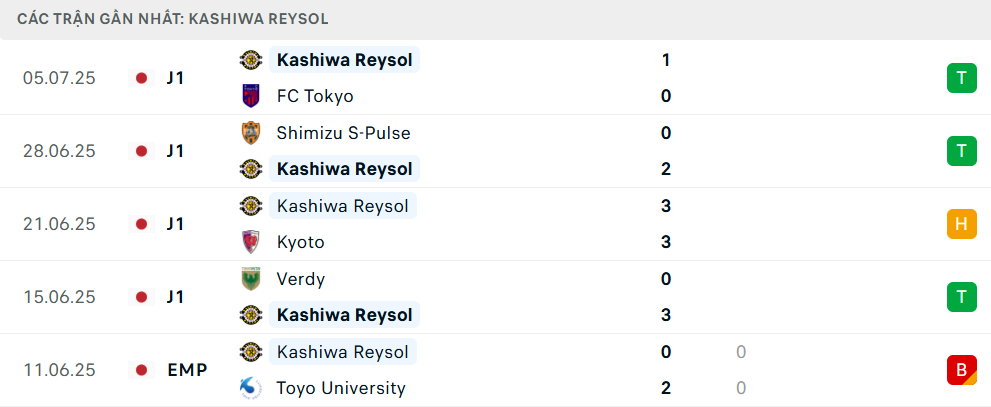
Task: Click the Toyo University logo icon
Action: 251,387
